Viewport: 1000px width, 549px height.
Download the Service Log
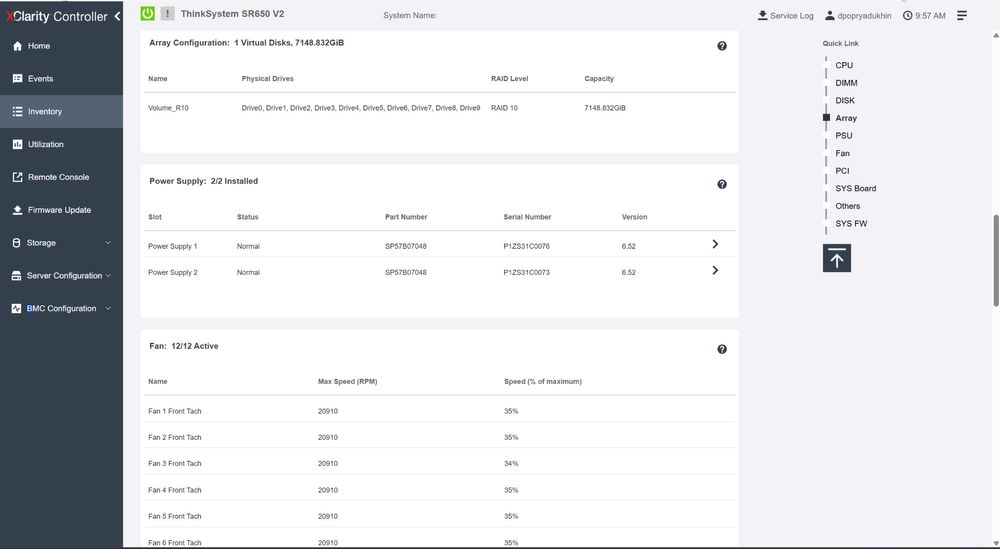point(785,15)
